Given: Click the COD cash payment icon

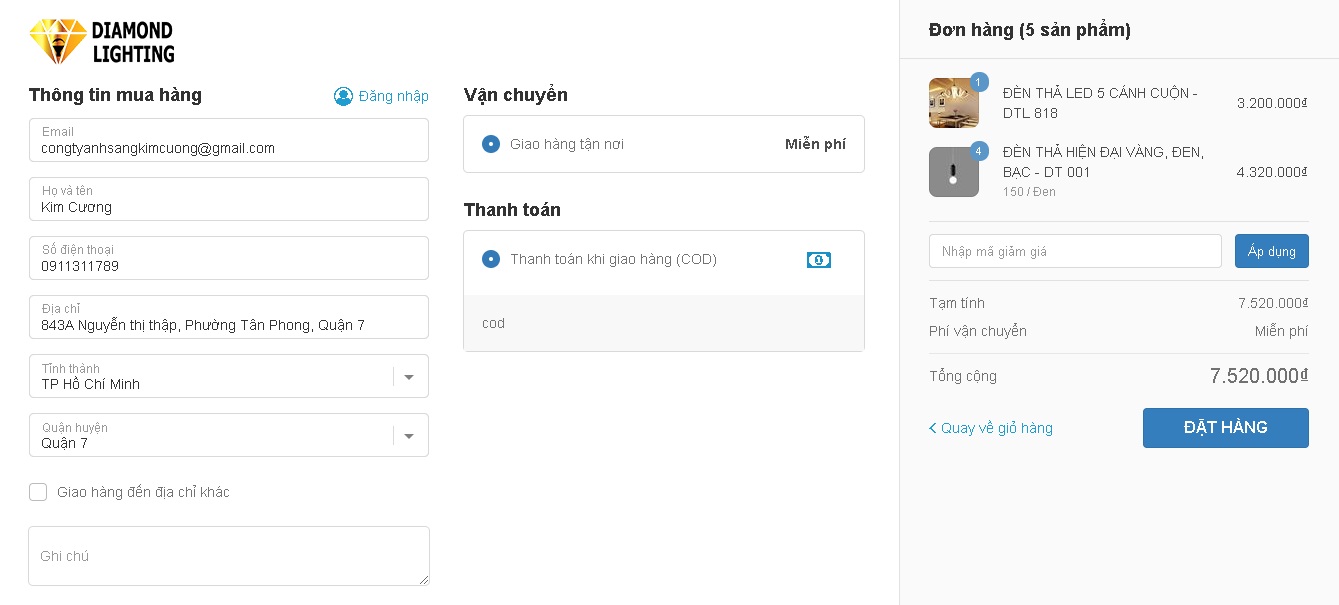Looking at the screenshot, I should click(818, 260).
